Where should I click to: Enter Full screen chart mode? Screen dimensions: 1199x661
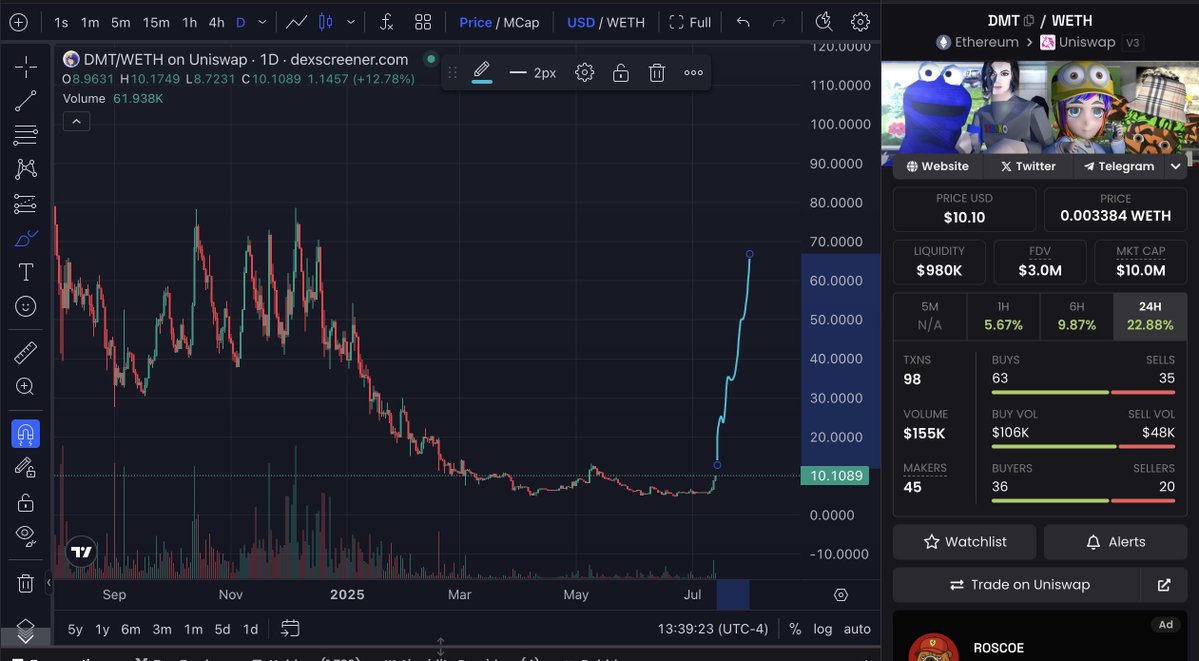(x=690, y=22)
